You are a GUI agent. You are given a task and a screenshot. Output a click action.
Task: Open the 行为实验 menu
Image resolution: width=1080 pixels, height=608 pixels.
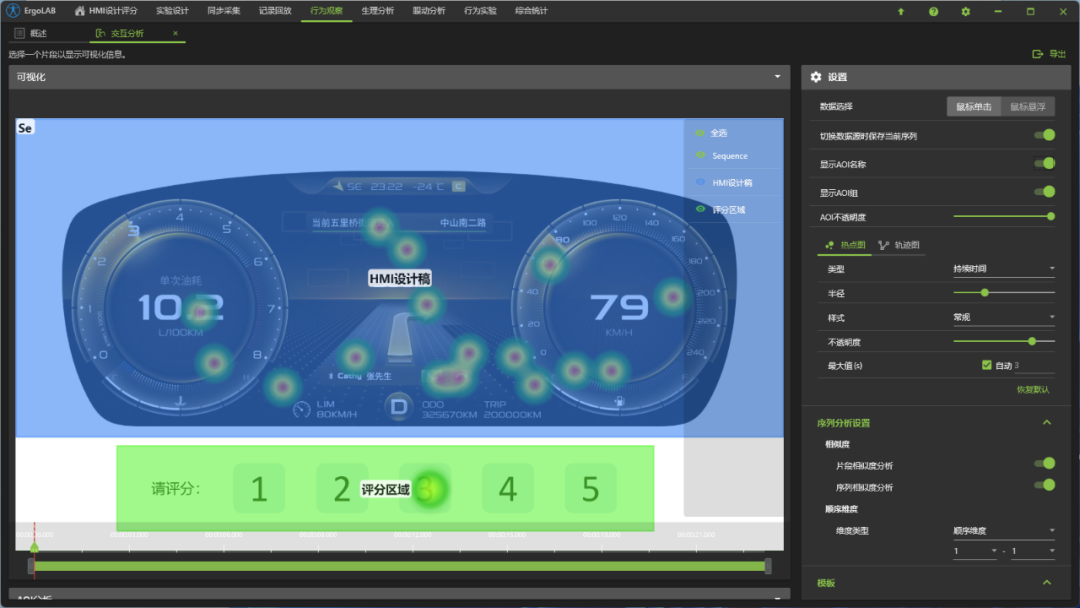pyautogui.click(x=480, y=11)
